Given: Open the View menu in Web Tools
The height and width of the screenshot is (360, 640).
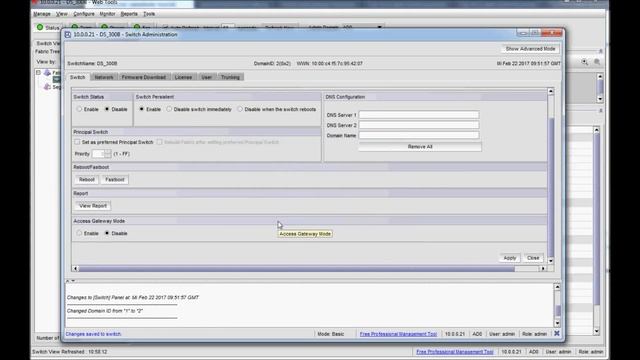Looking at the screenshot, I should [62, 14].
